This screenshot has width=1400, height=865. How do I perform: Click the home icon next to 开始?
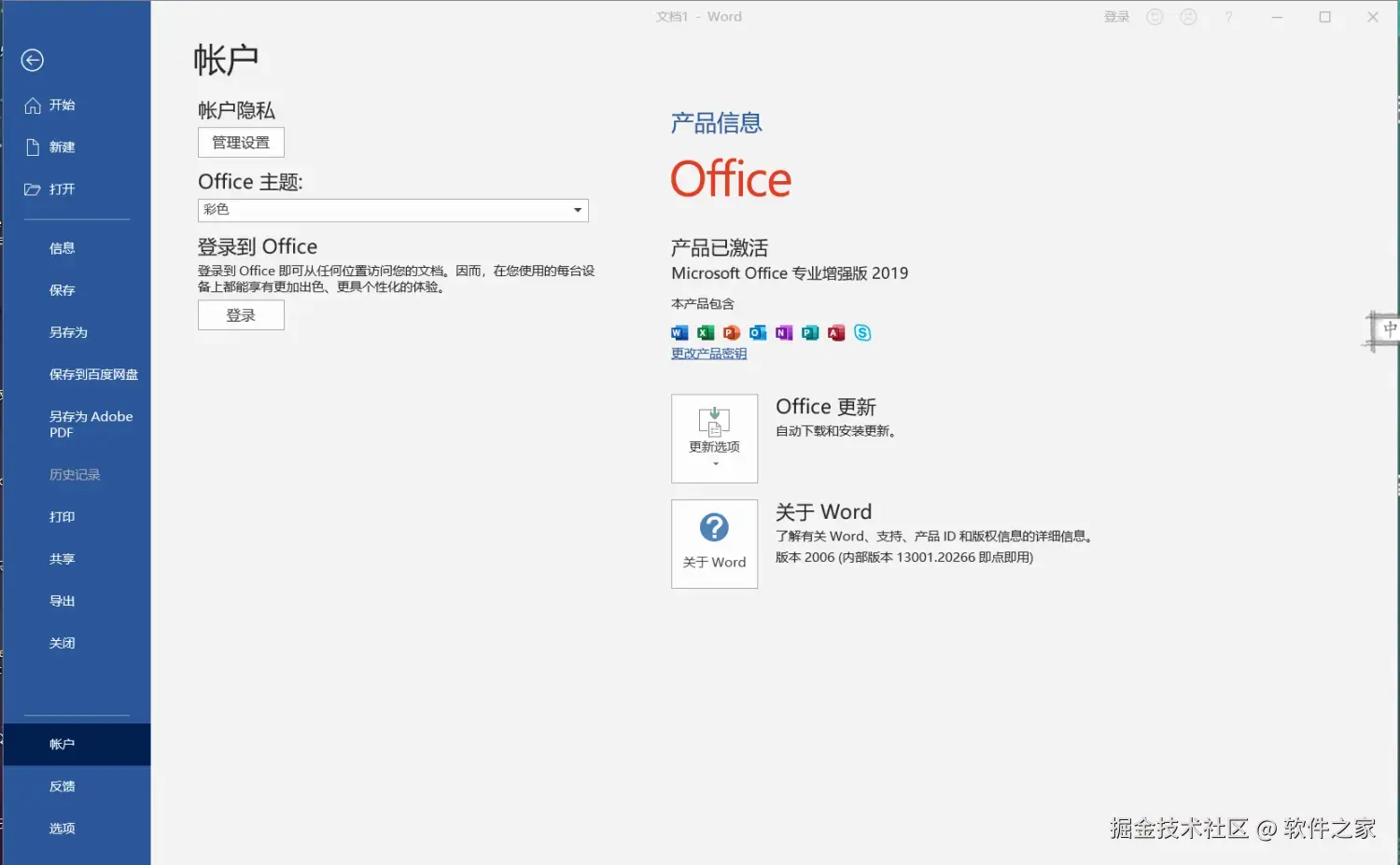(x=33, y=105)
